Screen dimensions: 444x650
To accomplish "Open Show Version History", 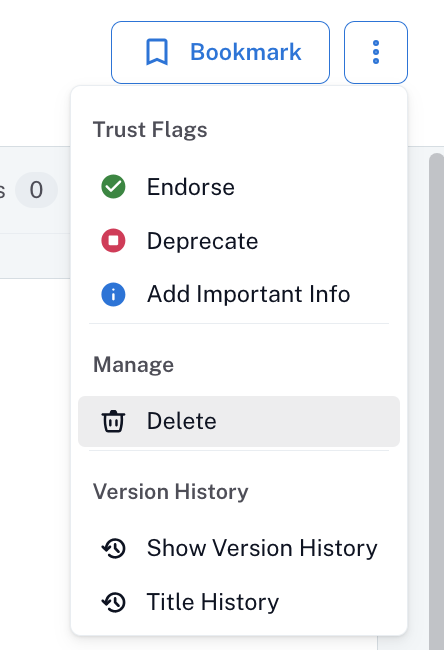I will click(239, 548).
